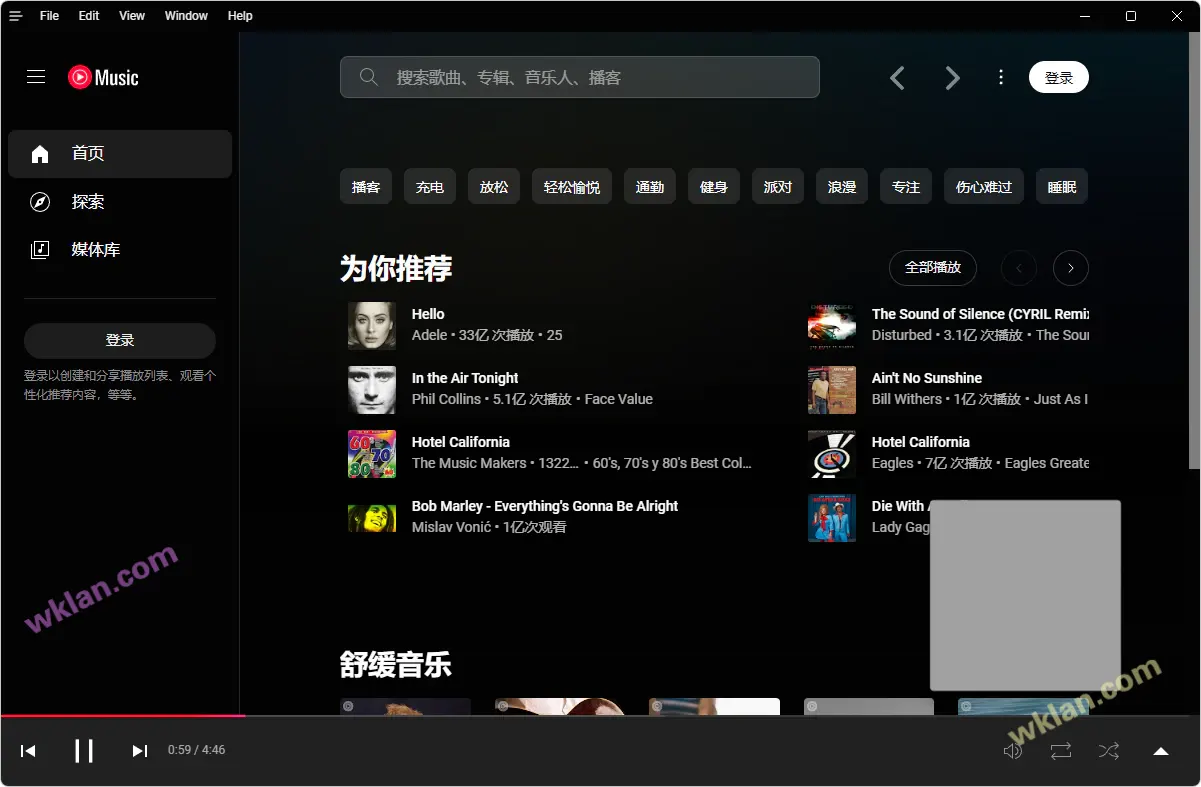Viewport: 1201px width, 787px height.
Task: Play Ain't No Sunshine thumbnail
Action: pos(832,390)
